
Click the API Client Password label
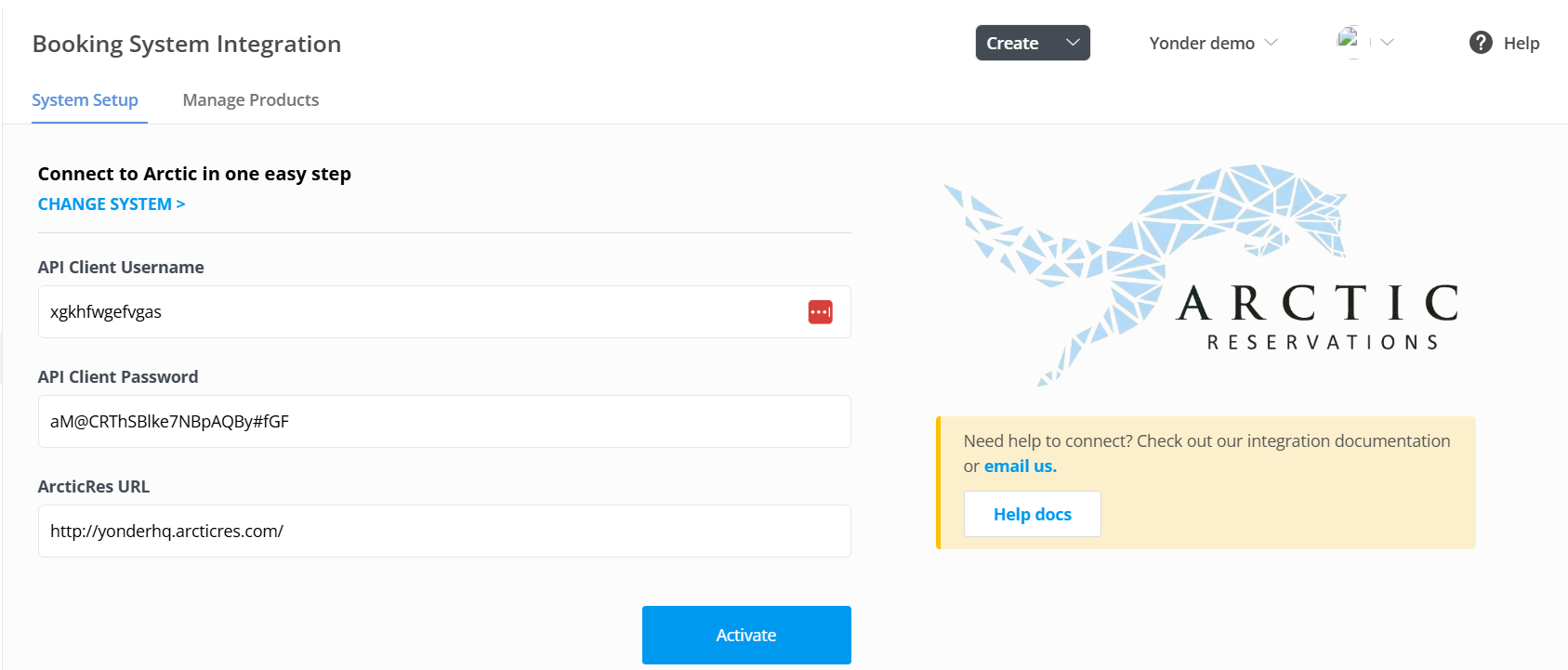118,377
